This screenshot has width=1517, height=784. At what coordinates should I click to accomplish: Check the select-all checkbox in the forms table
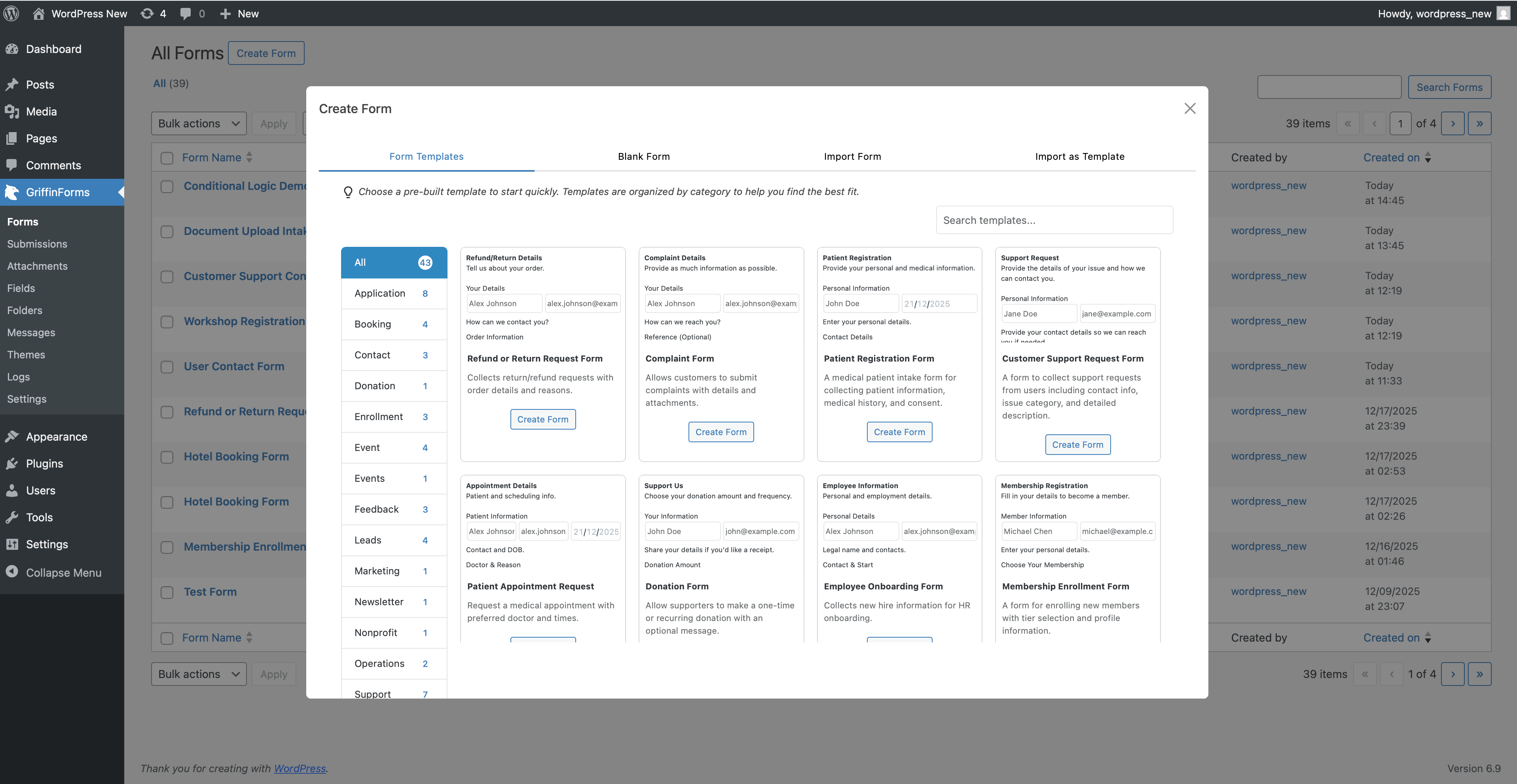click(167, 158)
